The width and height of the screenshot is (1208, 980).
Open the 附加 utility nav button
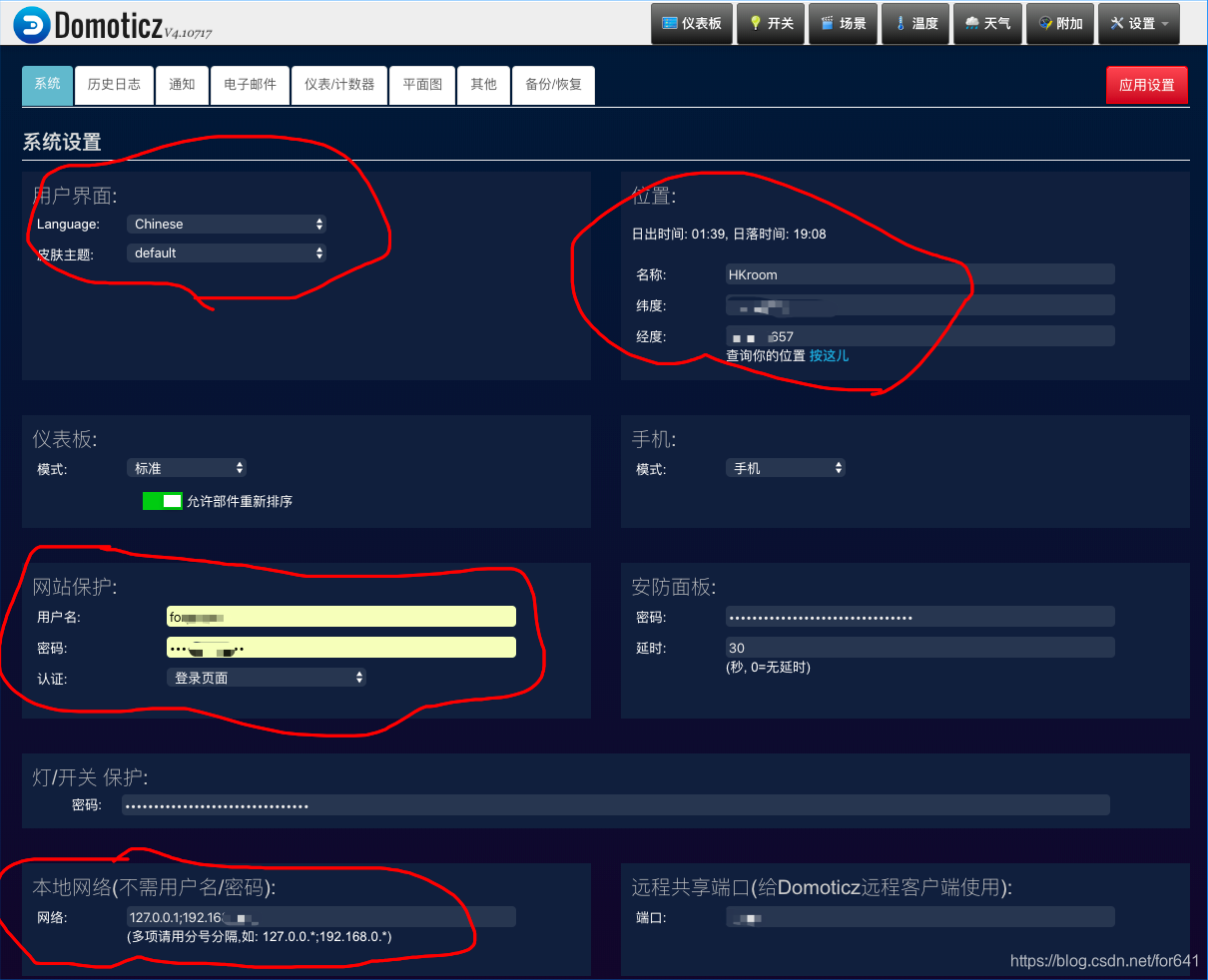pos(1059,24)
